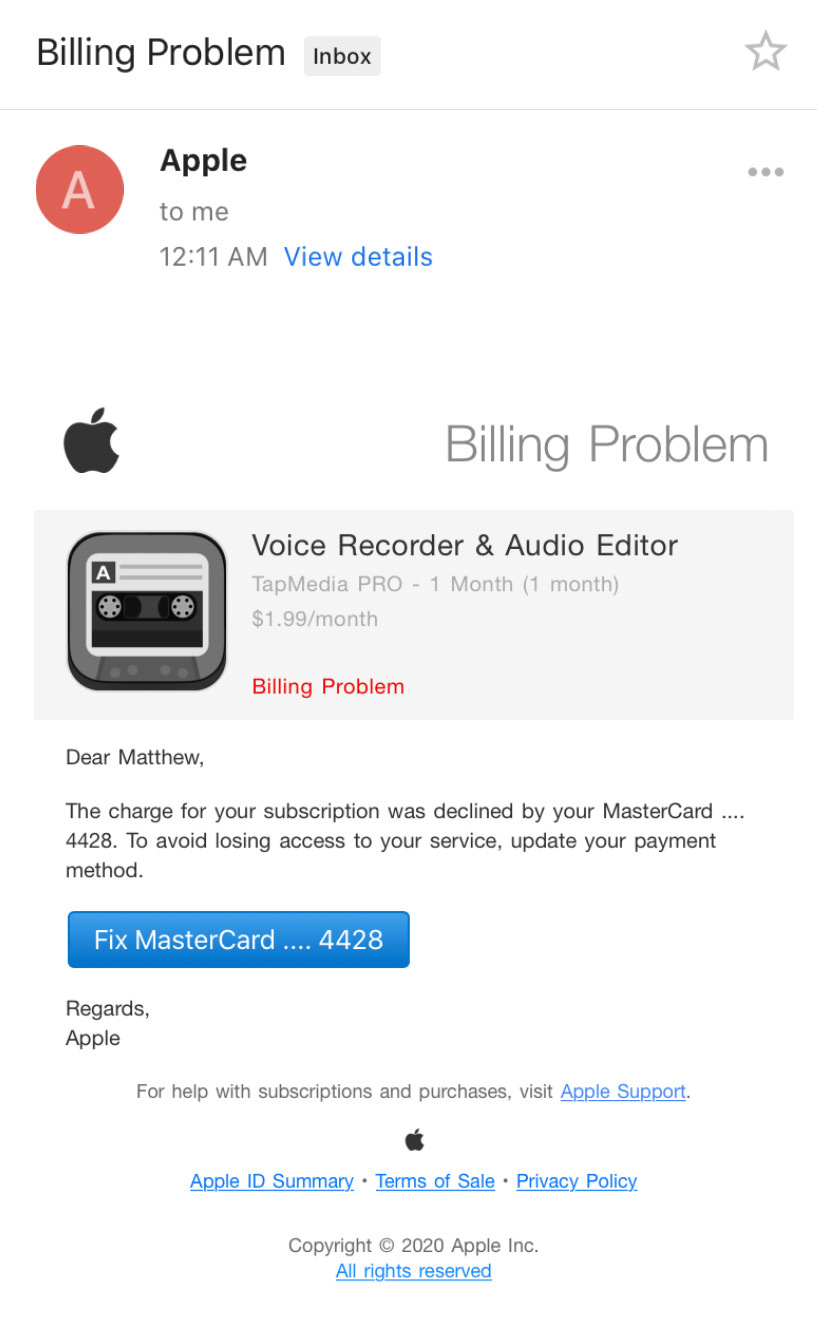
Task: Open Terms of Sale link
Action: coord(435,1181)
